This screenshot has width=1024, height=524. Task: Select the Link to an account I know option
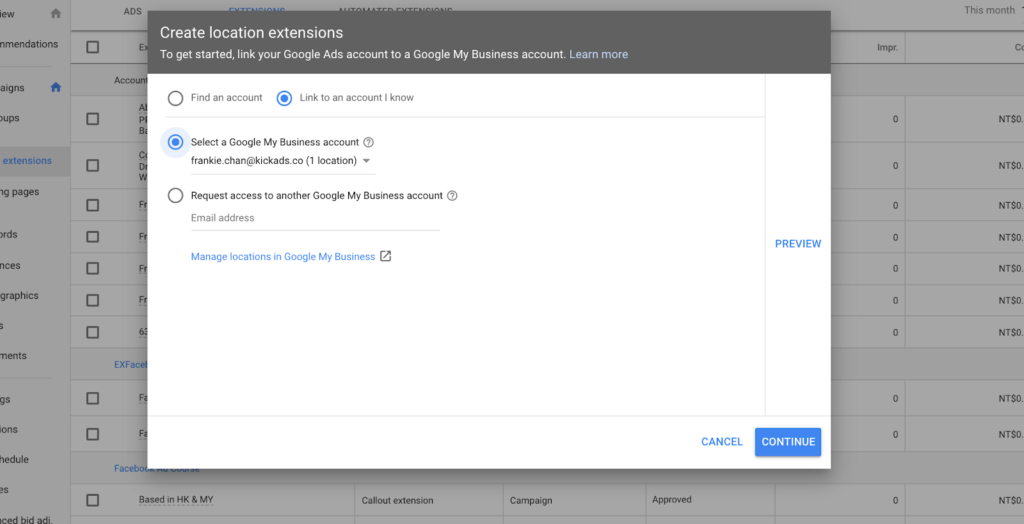click(284, 98)
